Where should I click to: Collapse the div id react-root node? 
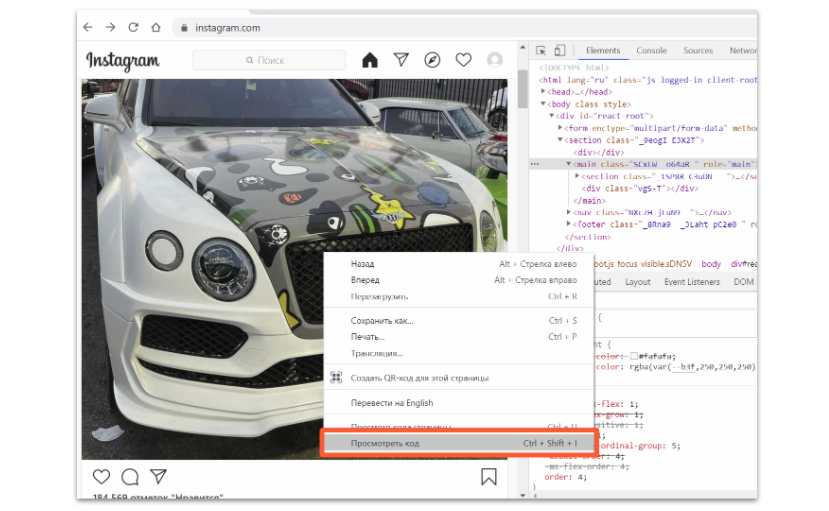(x=551, y=116)
